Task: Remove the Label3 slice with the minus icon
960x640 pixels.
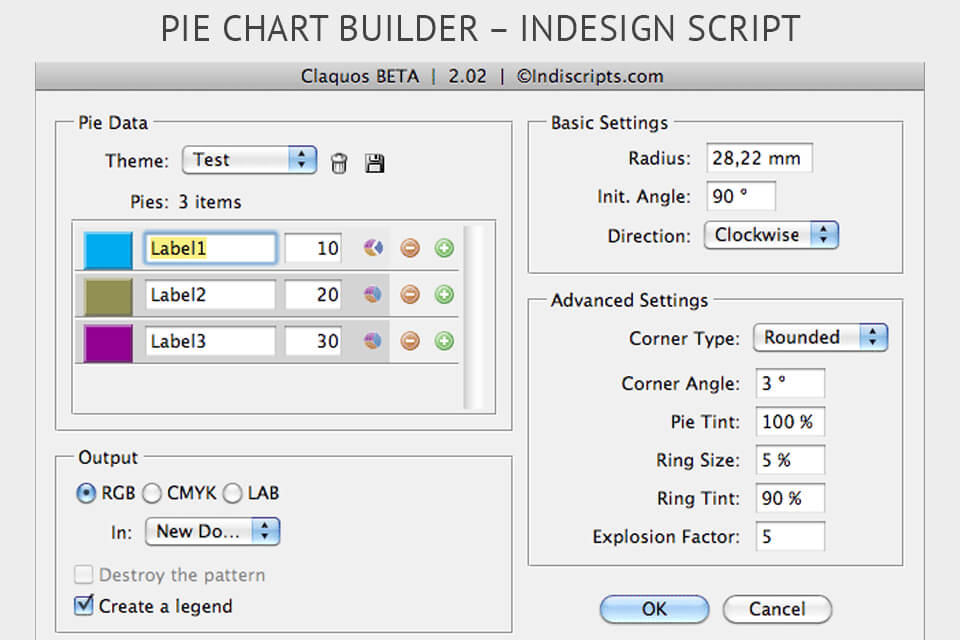Action: 410,341
